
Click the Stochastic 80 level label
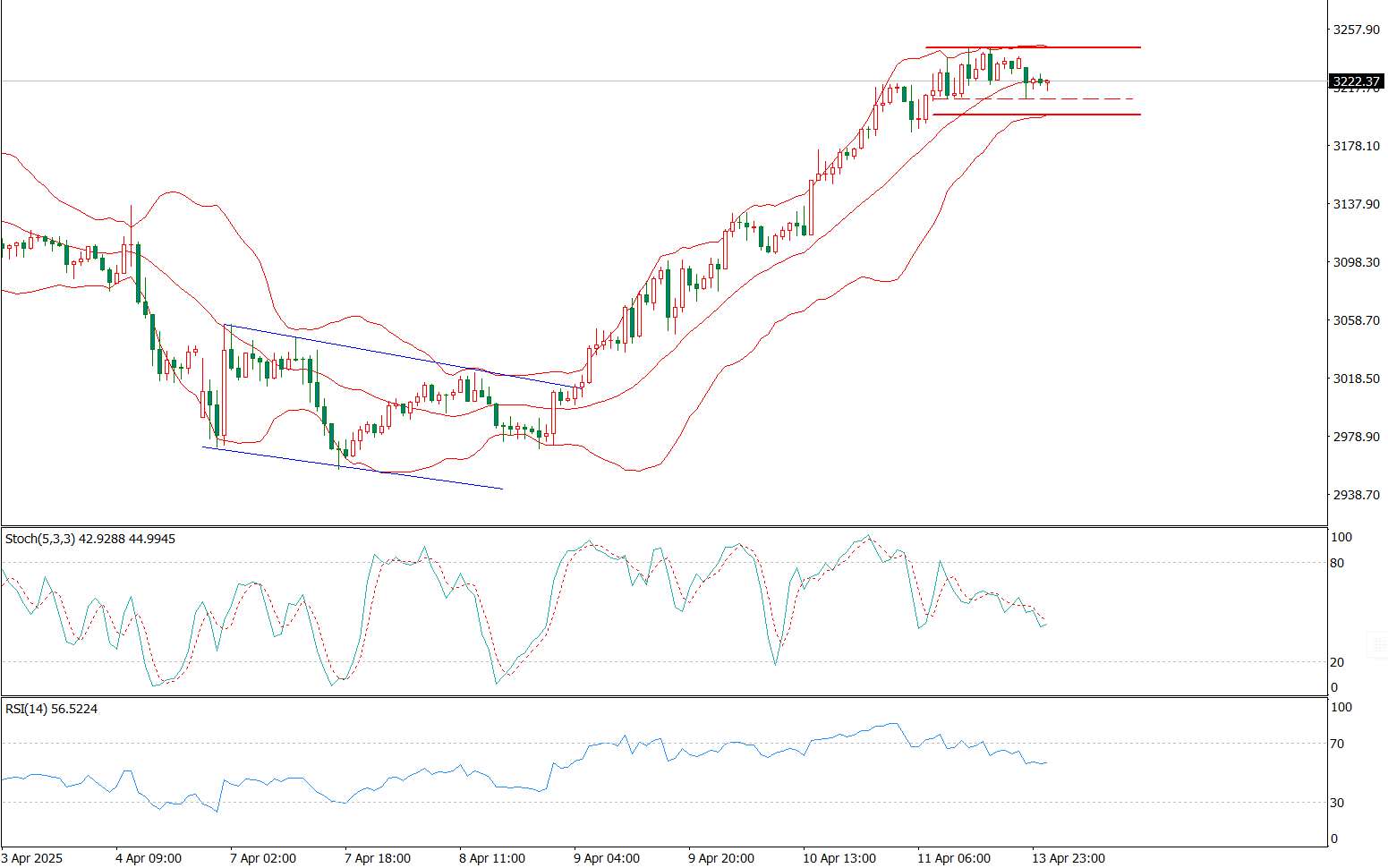click(x=1337, y=563)
